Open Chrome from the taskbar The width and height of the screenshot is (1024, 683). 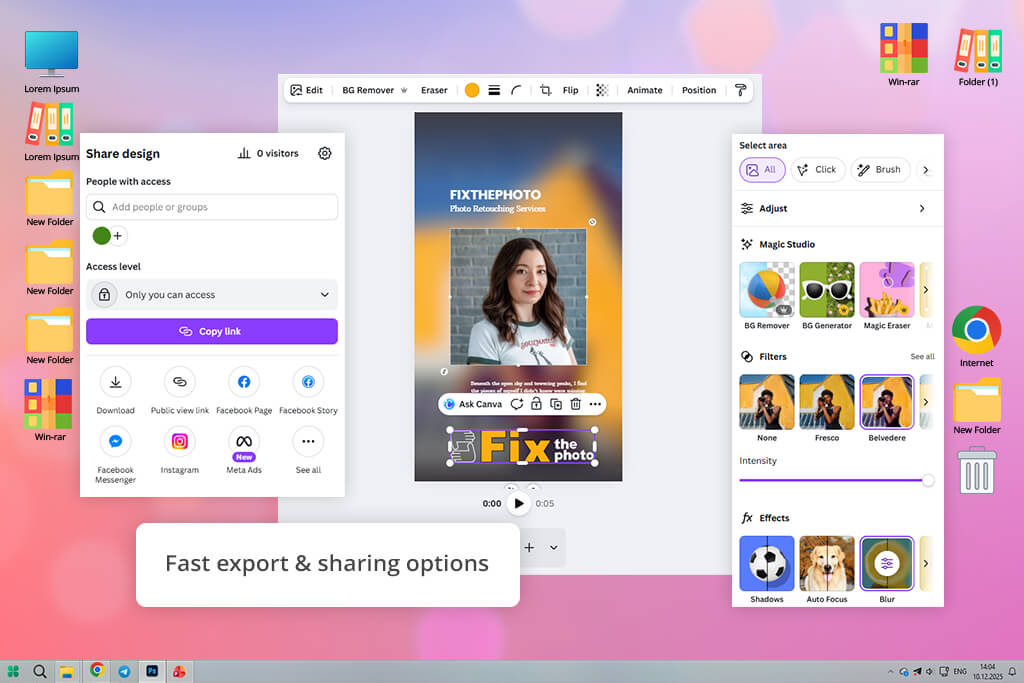pyautogui.click(x=97, y=670)
